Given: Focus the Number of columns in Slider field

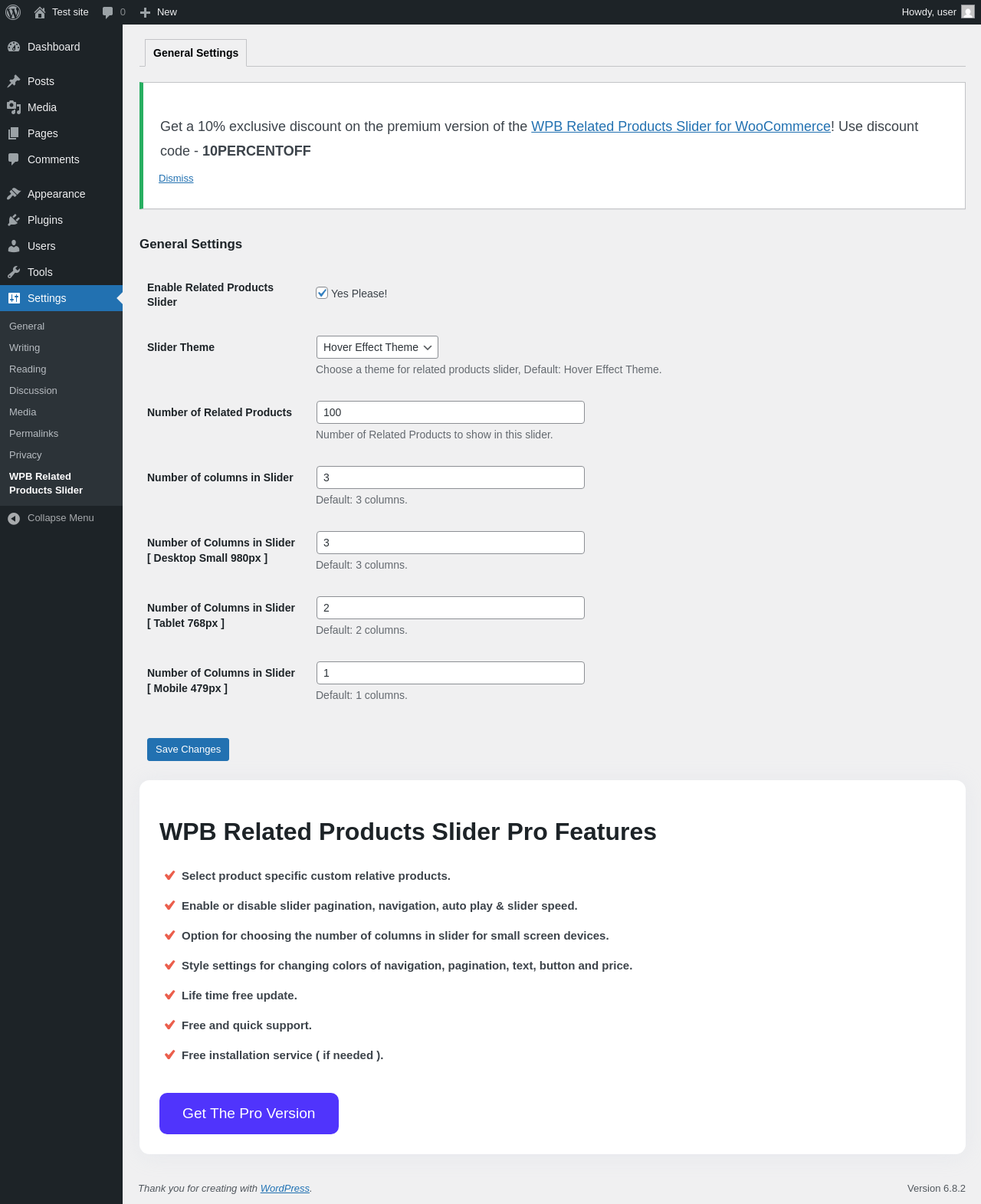Looking at the screenshot, I should (x=451, y=477).
